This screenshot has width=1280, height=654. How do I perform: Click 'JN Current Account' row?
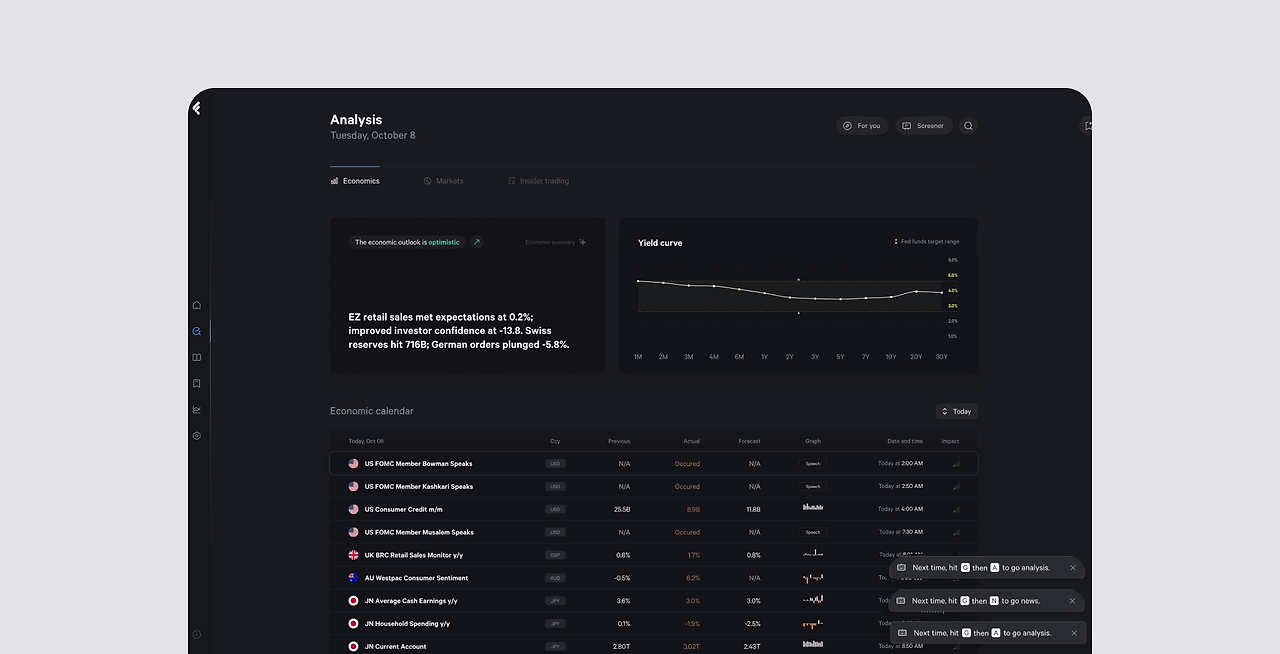point(654,646)
